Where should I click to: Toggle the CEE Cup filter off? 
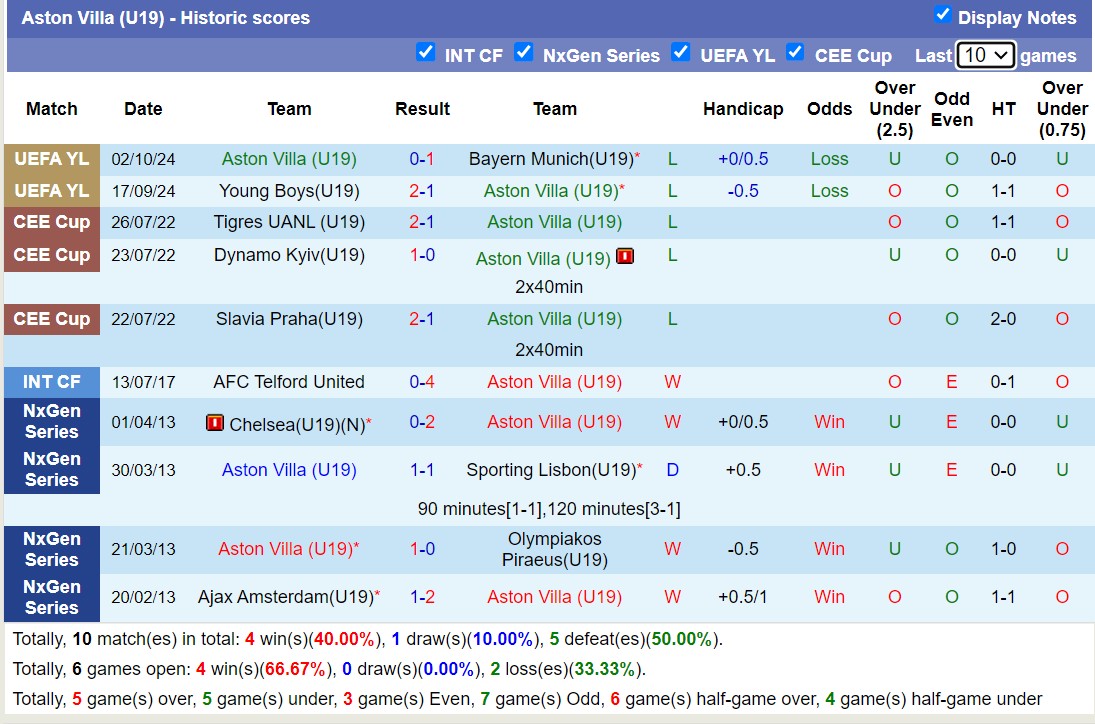795,53
